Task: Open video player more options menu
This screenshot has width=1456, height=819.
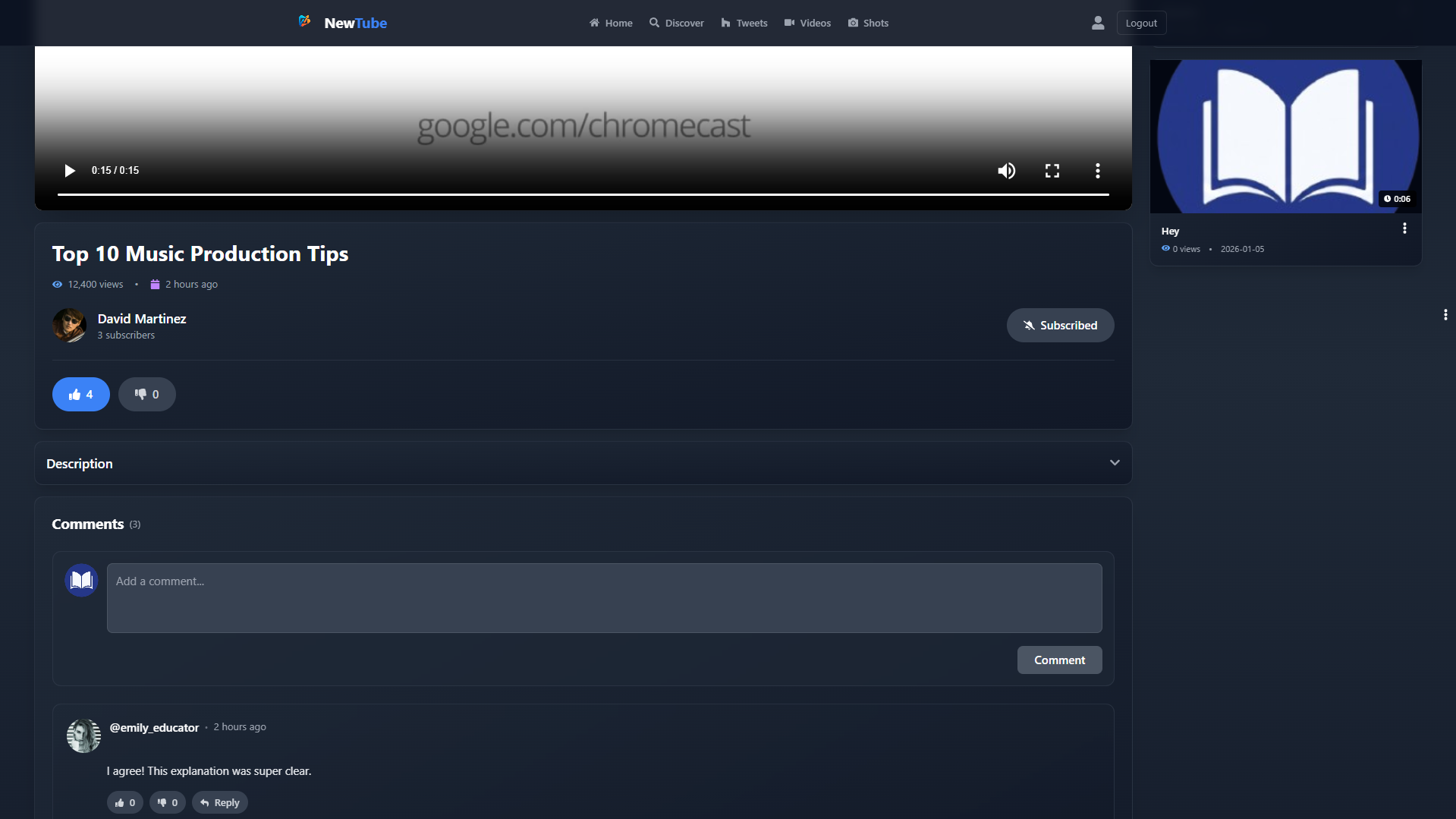Action: [1097, 171]
